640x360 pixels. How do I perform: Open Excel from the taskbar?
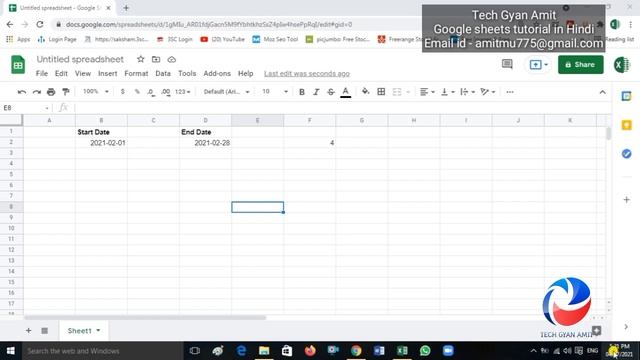tap(402, 351)
